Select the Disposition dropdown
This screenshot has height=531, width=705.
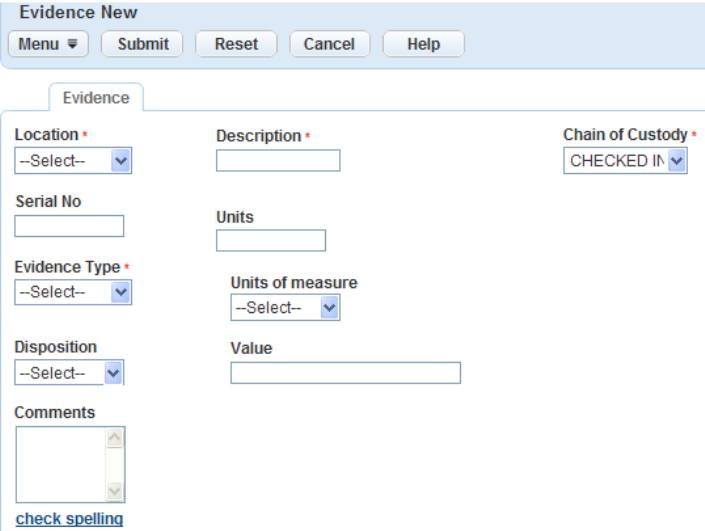pyautogui.click(x=69, y=373)
